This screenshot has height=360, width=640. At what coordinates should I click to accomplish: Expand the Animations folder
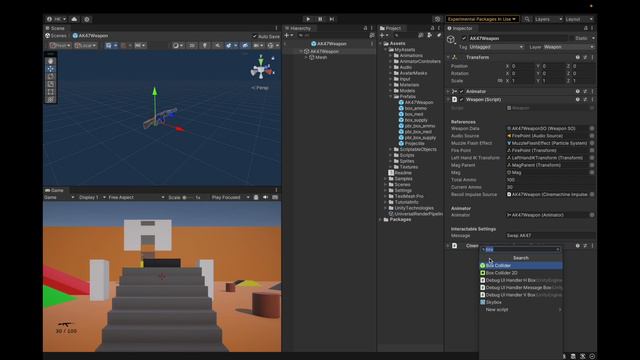[391, 56]
